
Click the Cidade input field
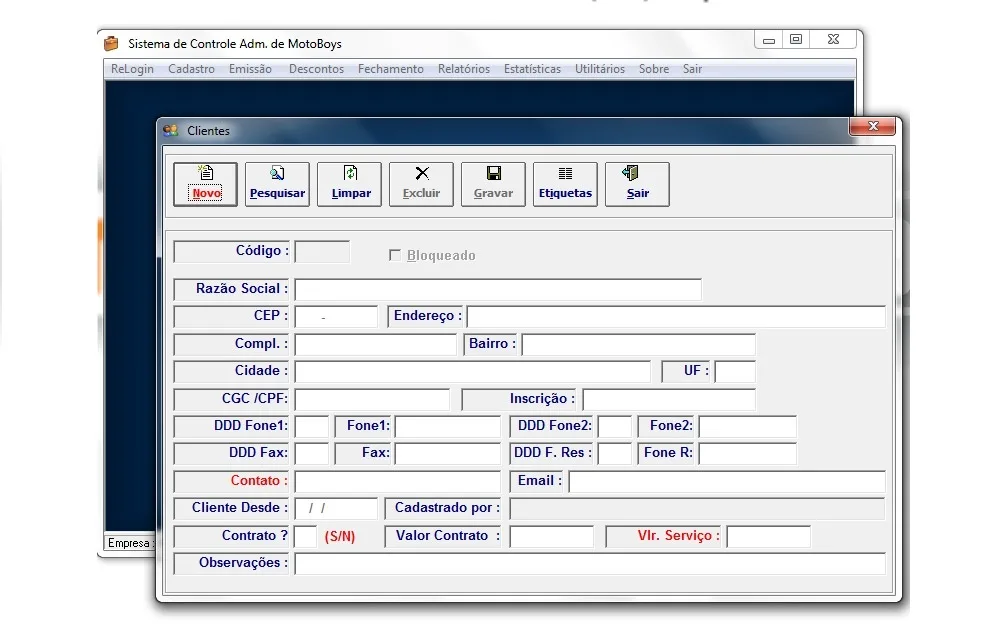[x=473, y=372]
